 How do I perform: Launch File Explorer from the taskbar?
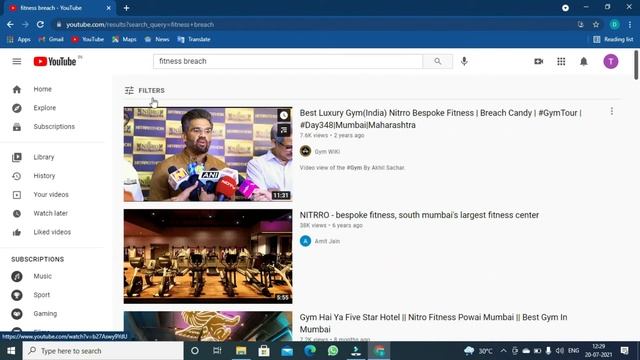click(241, 351)
